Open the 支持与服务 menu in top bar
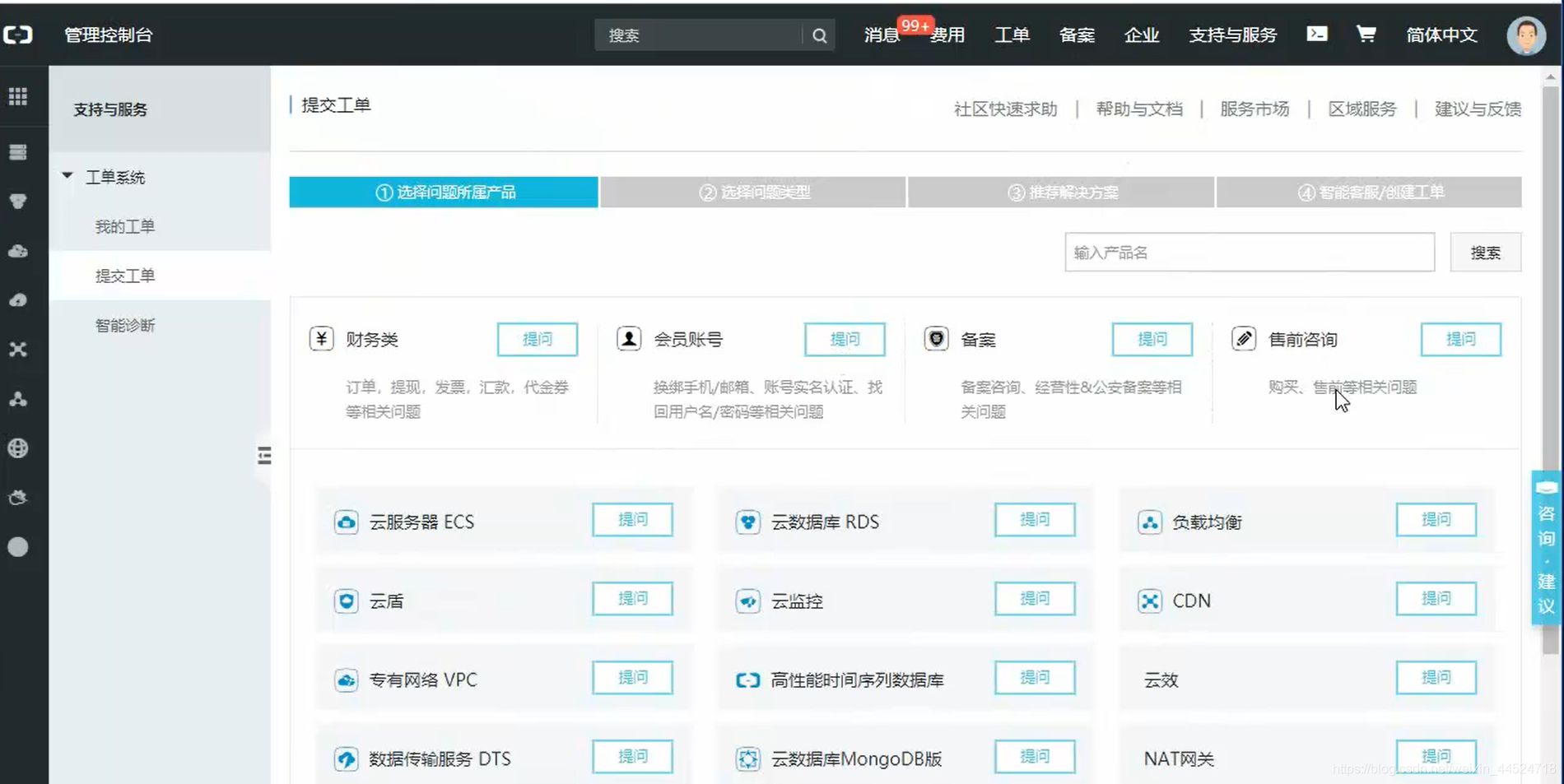Screen dimensions: 1564x784 1232,35
